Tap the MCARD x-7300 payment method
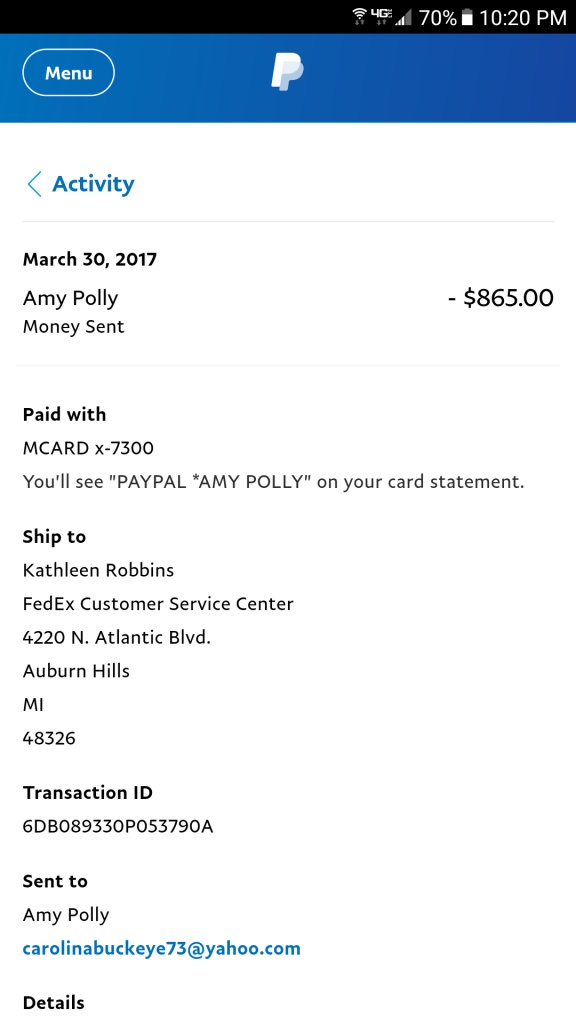 click(x=88, y=449)
